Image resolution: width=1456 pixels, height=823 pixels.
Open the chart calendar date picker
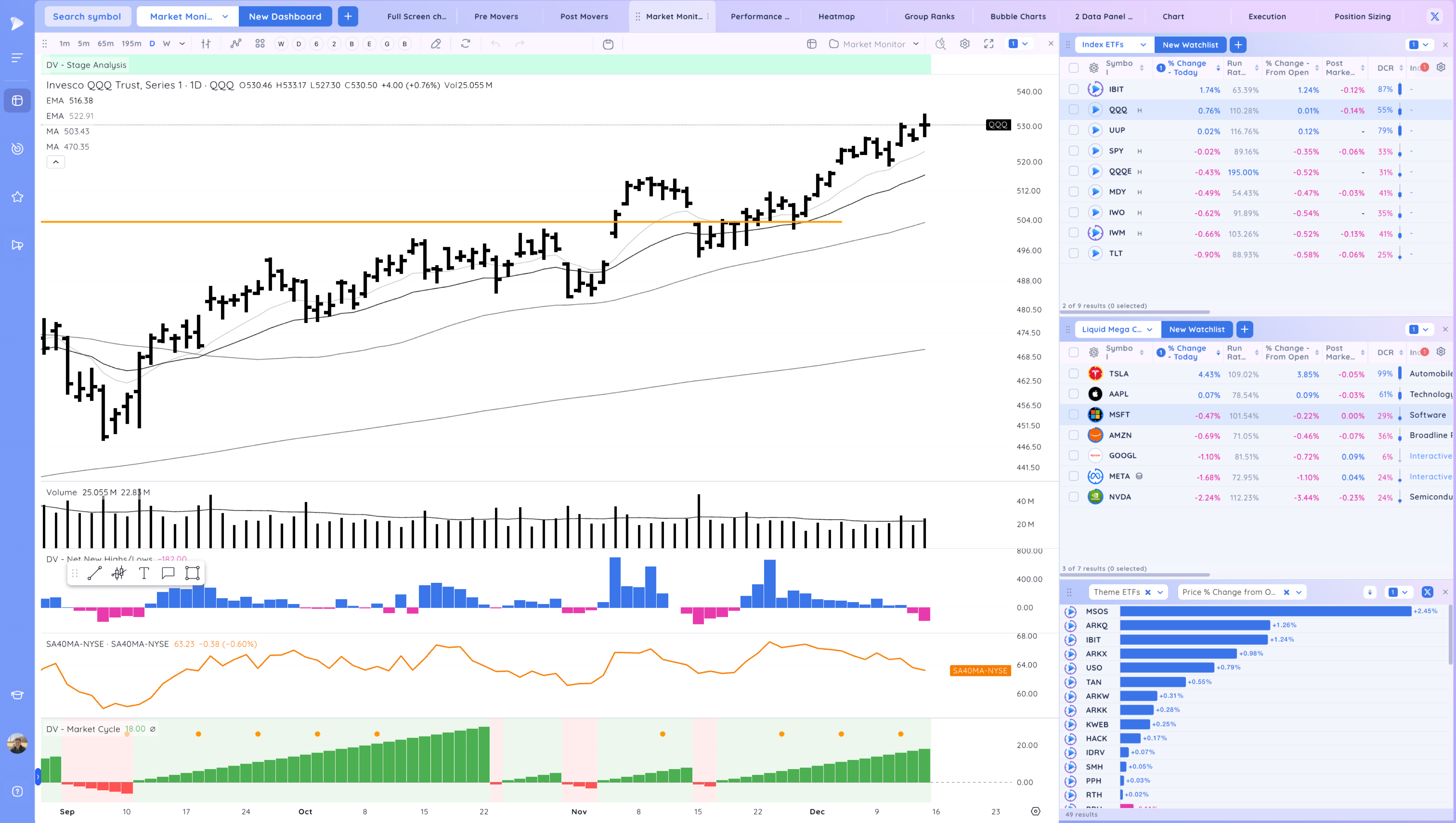[608, 44]
